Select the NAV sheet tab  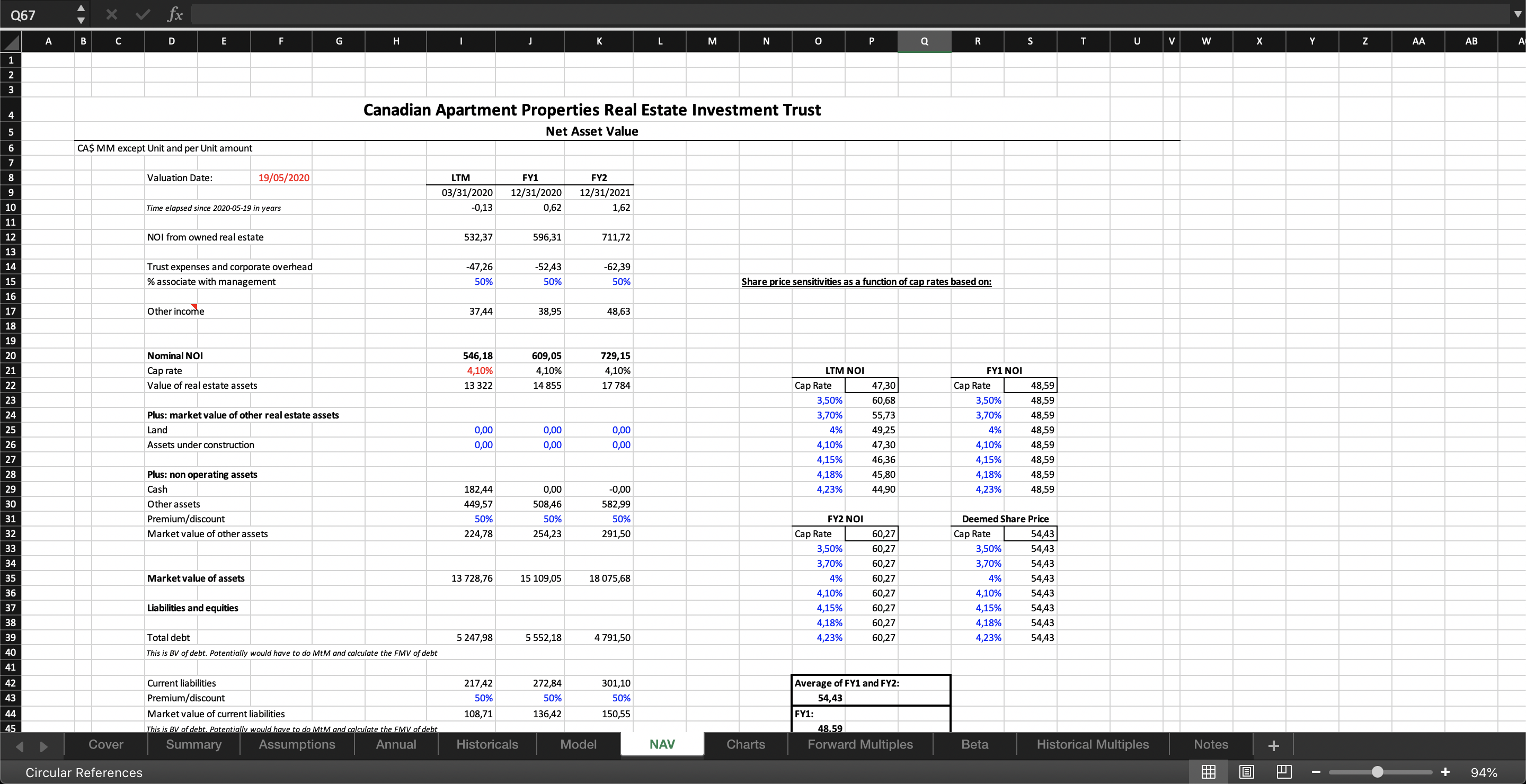pos(662,744)
